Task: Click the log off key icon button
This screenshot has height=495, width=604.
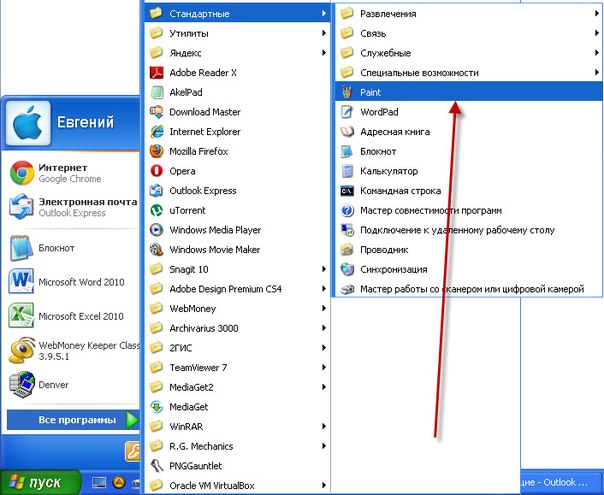Action: pyautogui.click(x=132, y=451)
